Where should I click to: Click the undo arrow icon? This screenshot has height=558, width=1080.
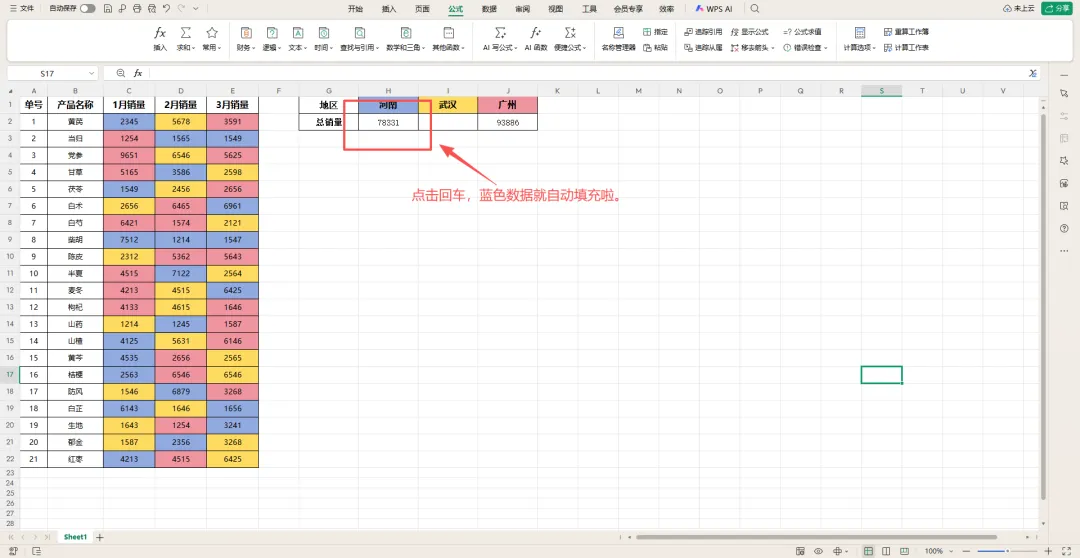(x=166, y=9)
